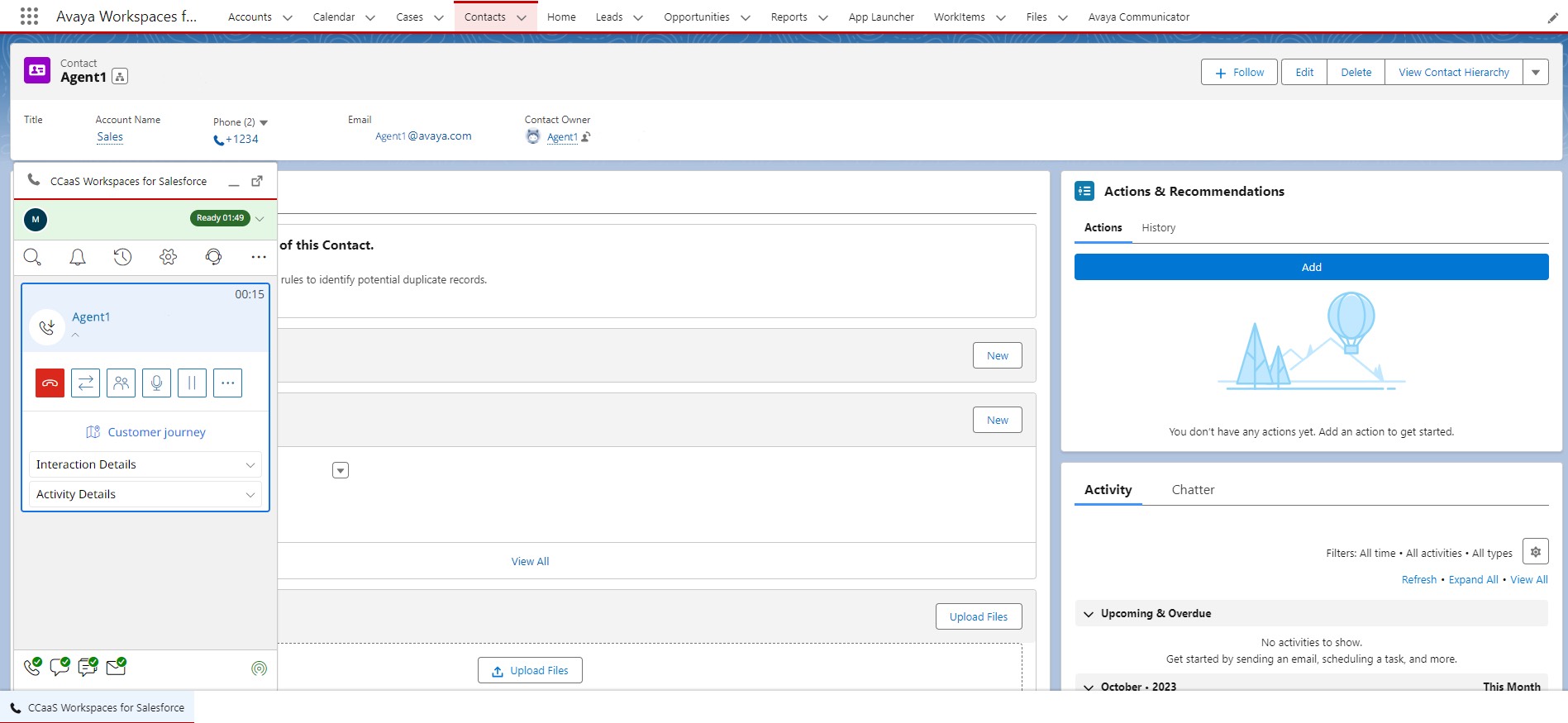The height and width of the screenshot is (723, 1568).
Task: Open notifications bell in softphone
Action: tap(78, 257)
